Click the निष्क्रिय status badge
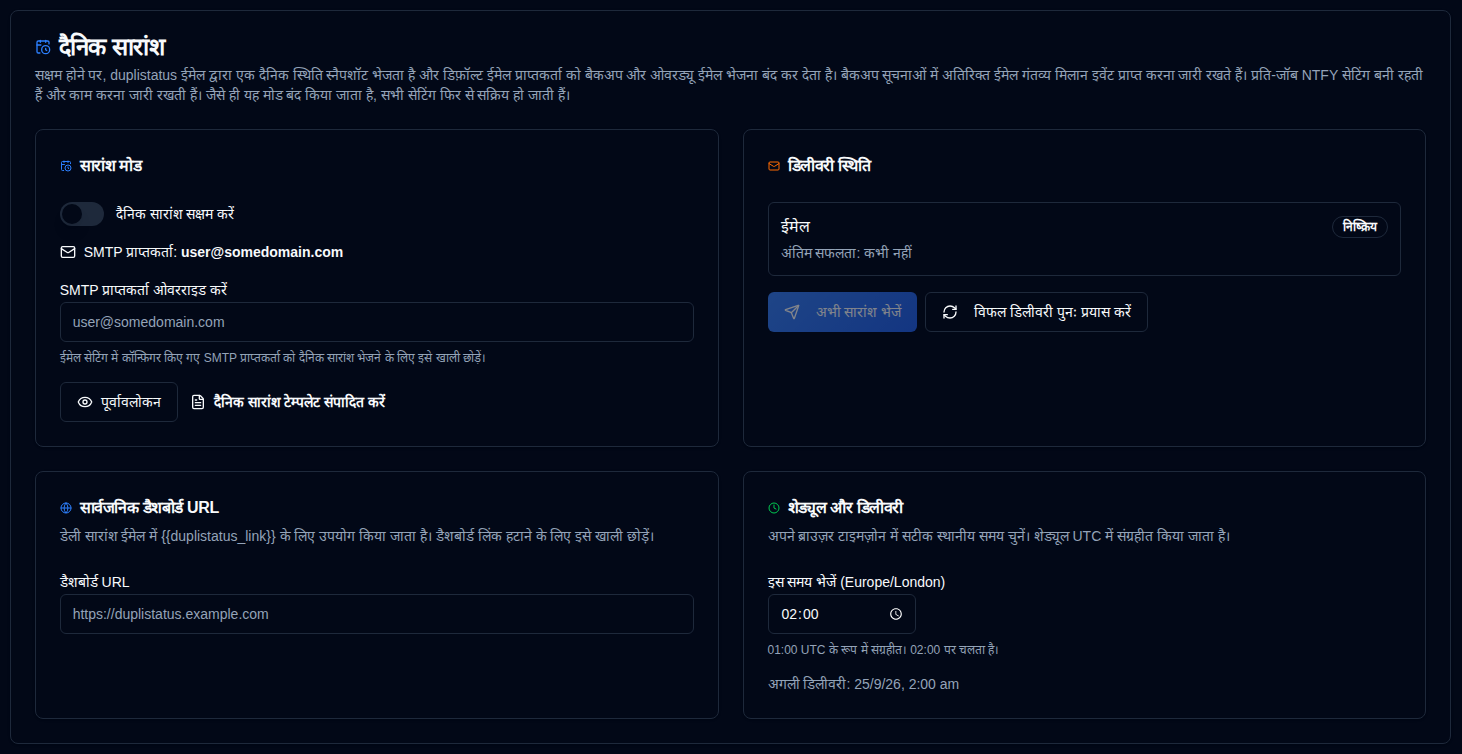Viewport: 1462px width, 754px height. tap(1360, 227)
